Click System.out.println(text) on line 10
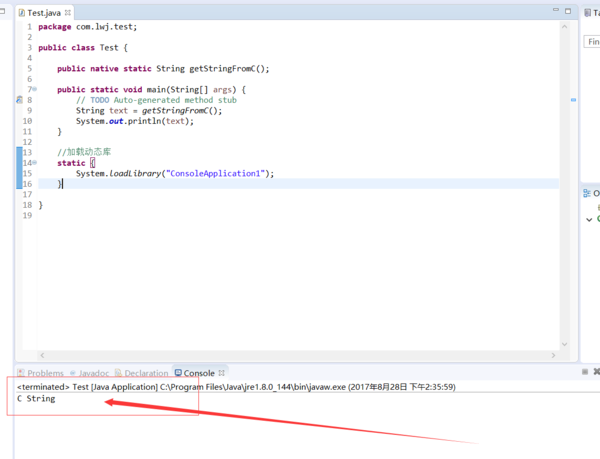This screenshot has width=600, height=459. [135, 121]
